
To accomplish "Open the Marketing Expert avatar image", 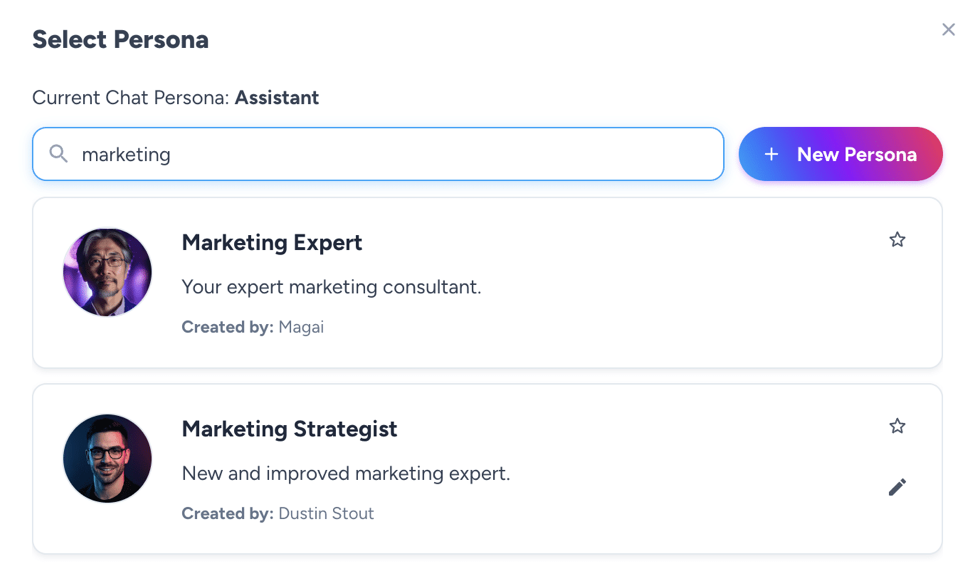I will coord(107,272).
